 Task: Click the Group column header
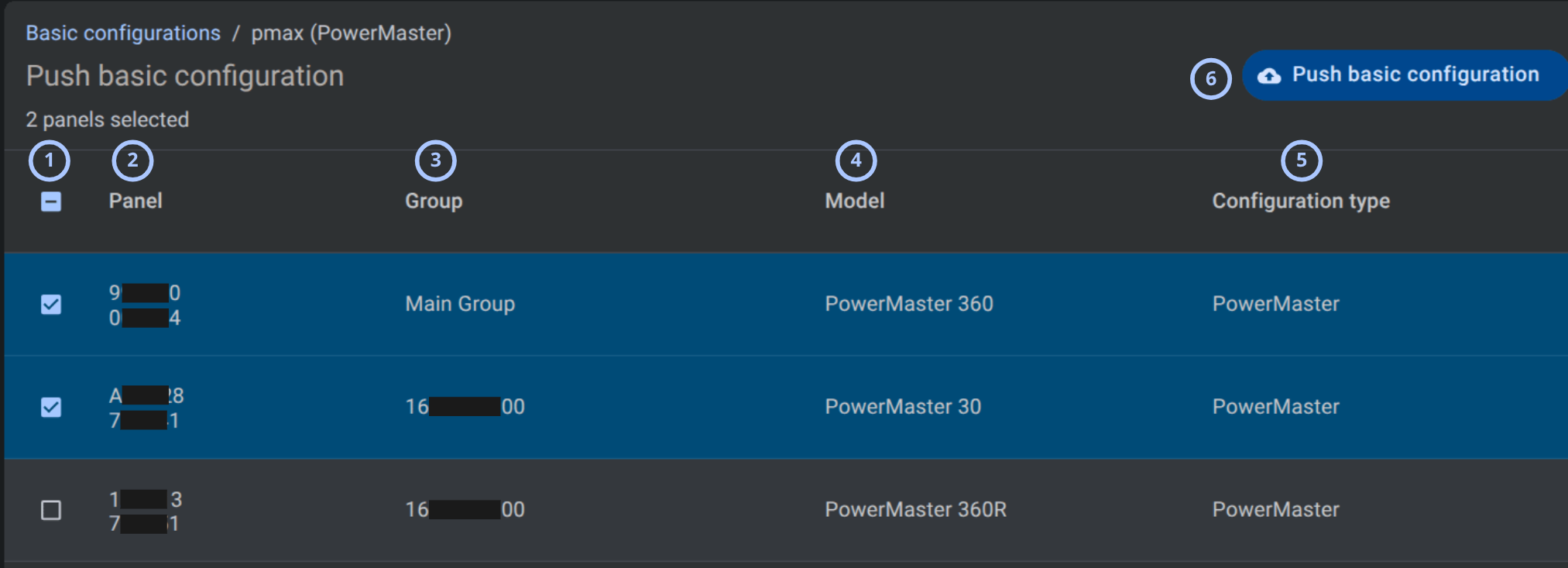click(434, 201)
